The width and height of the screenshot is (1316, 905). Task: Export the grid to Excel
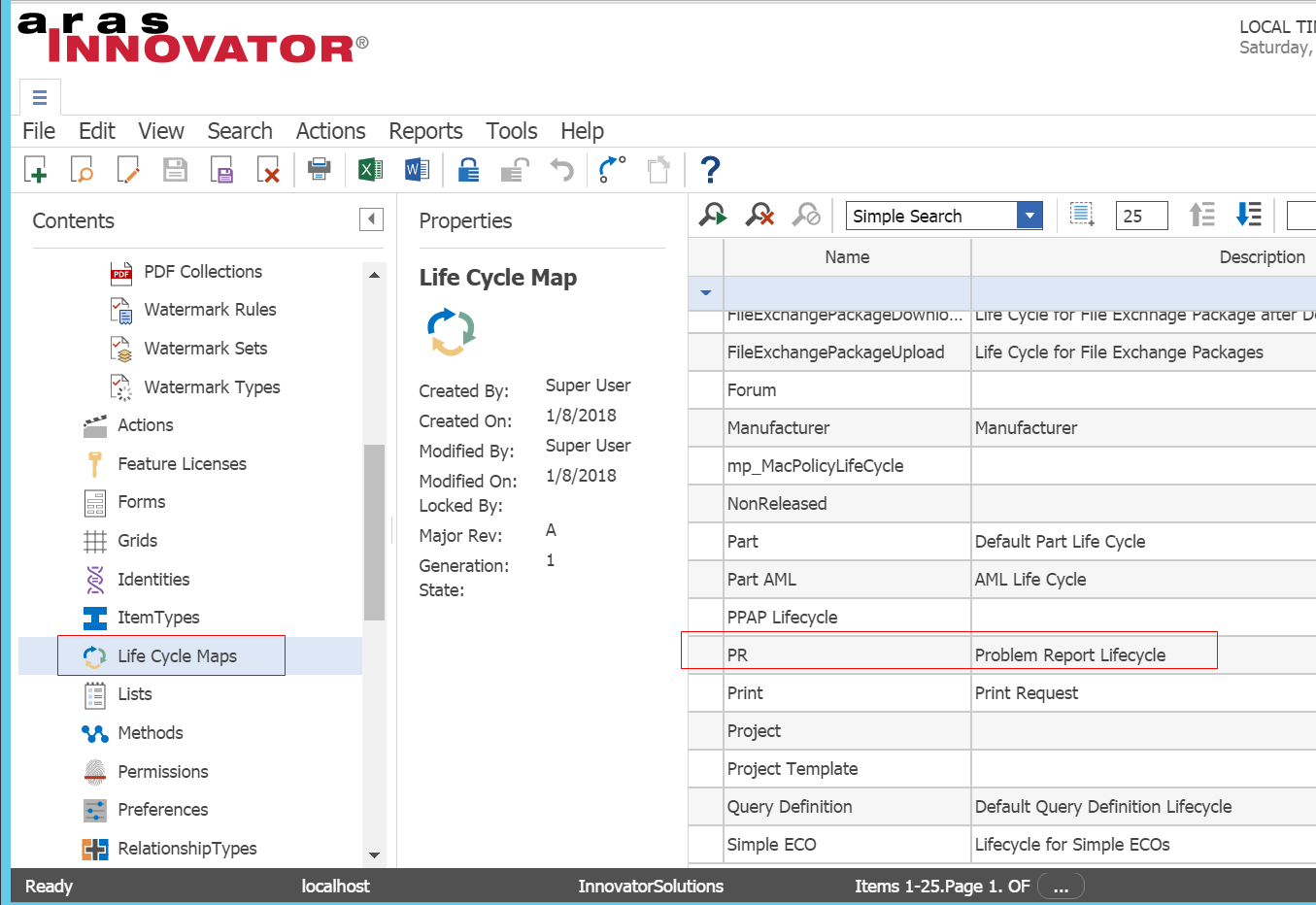click(x=370, y=169)
